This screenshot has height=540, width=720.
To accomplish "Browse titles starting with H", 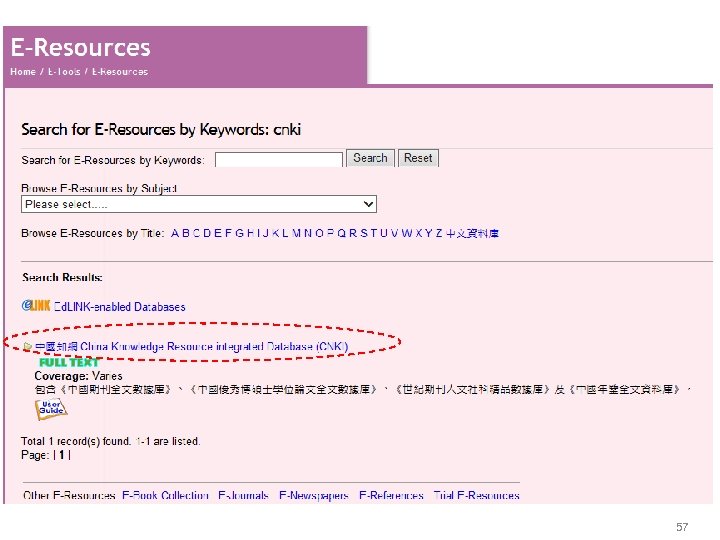I will pos(250,233).
